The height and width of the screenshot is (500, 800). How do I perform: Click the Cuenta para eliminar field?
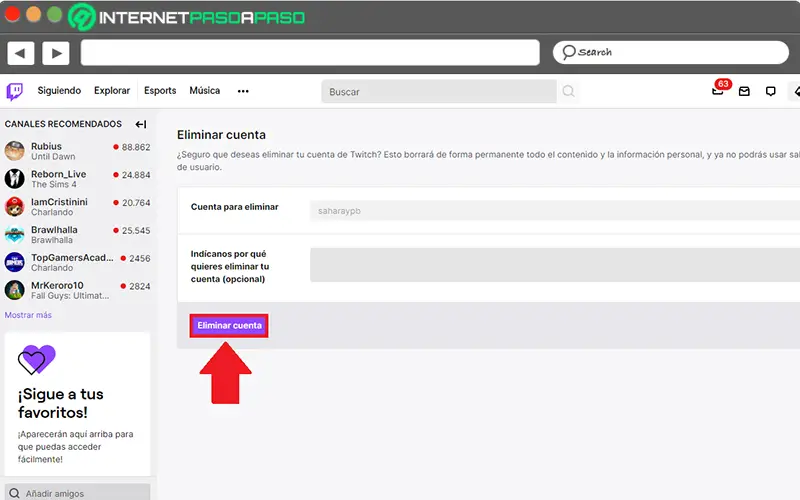click(555, 211)
